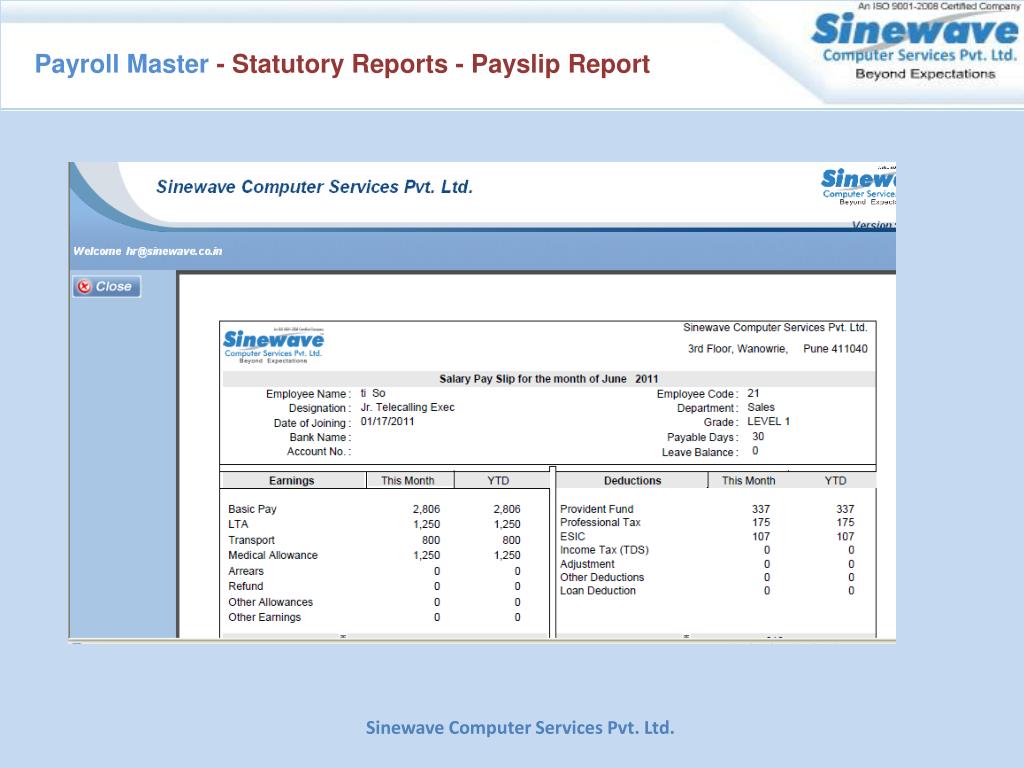Click the welcome text hr@sinewave.co.in
This screenshot has width=1024, height=768.
tap(174, 251)
